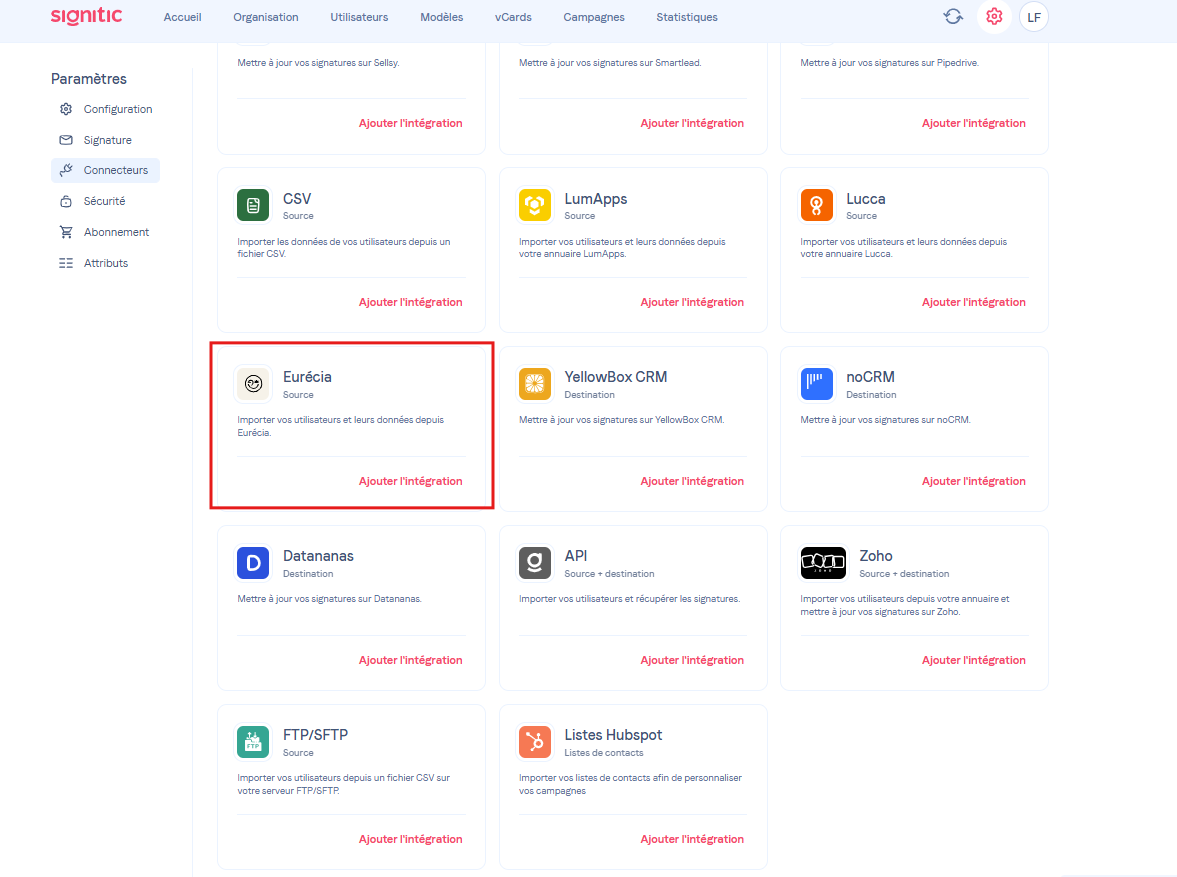Click the Attributs list icon in sidebar
The width and height of the screenshot is (1177, 877).
coord(66,263)
